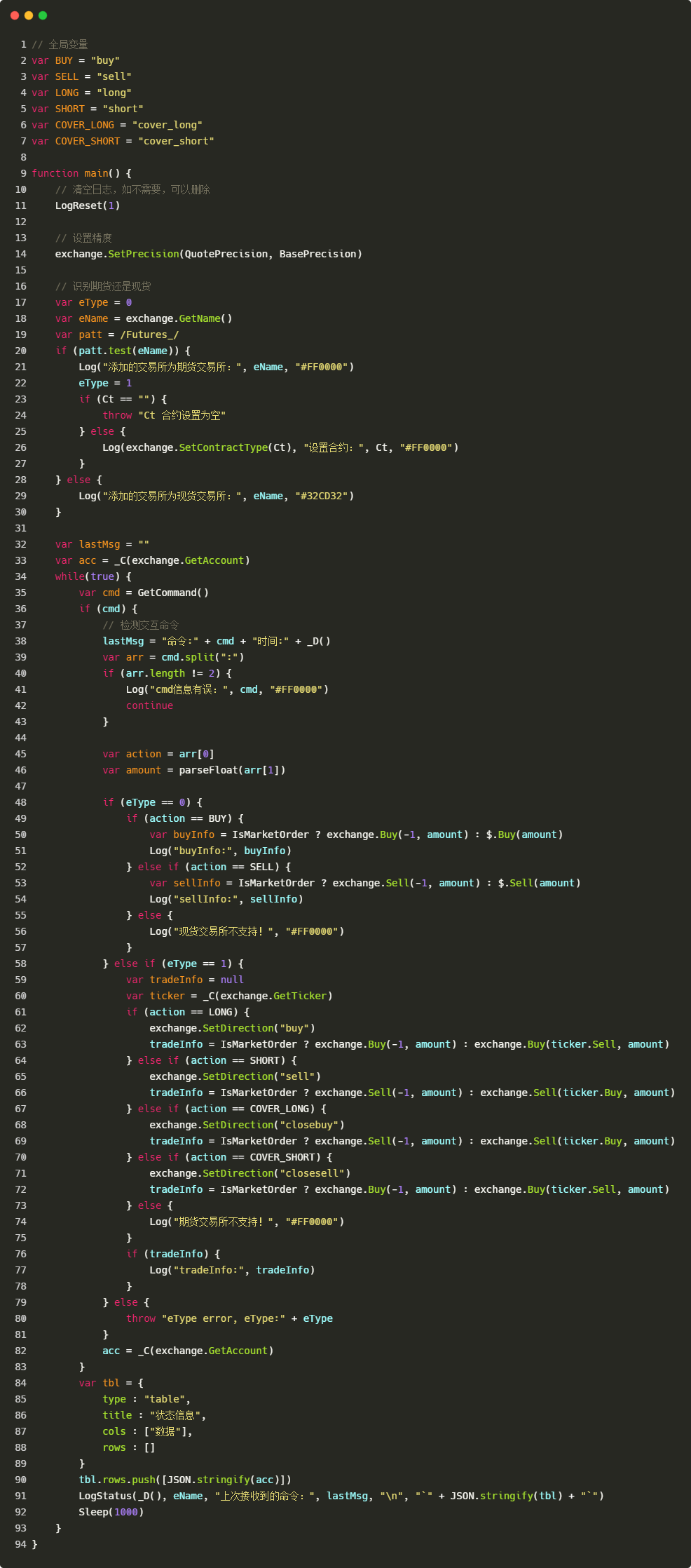Click 'var action = arr[0]' on line 45
The image size is (691, 1568).
[158, 754]
